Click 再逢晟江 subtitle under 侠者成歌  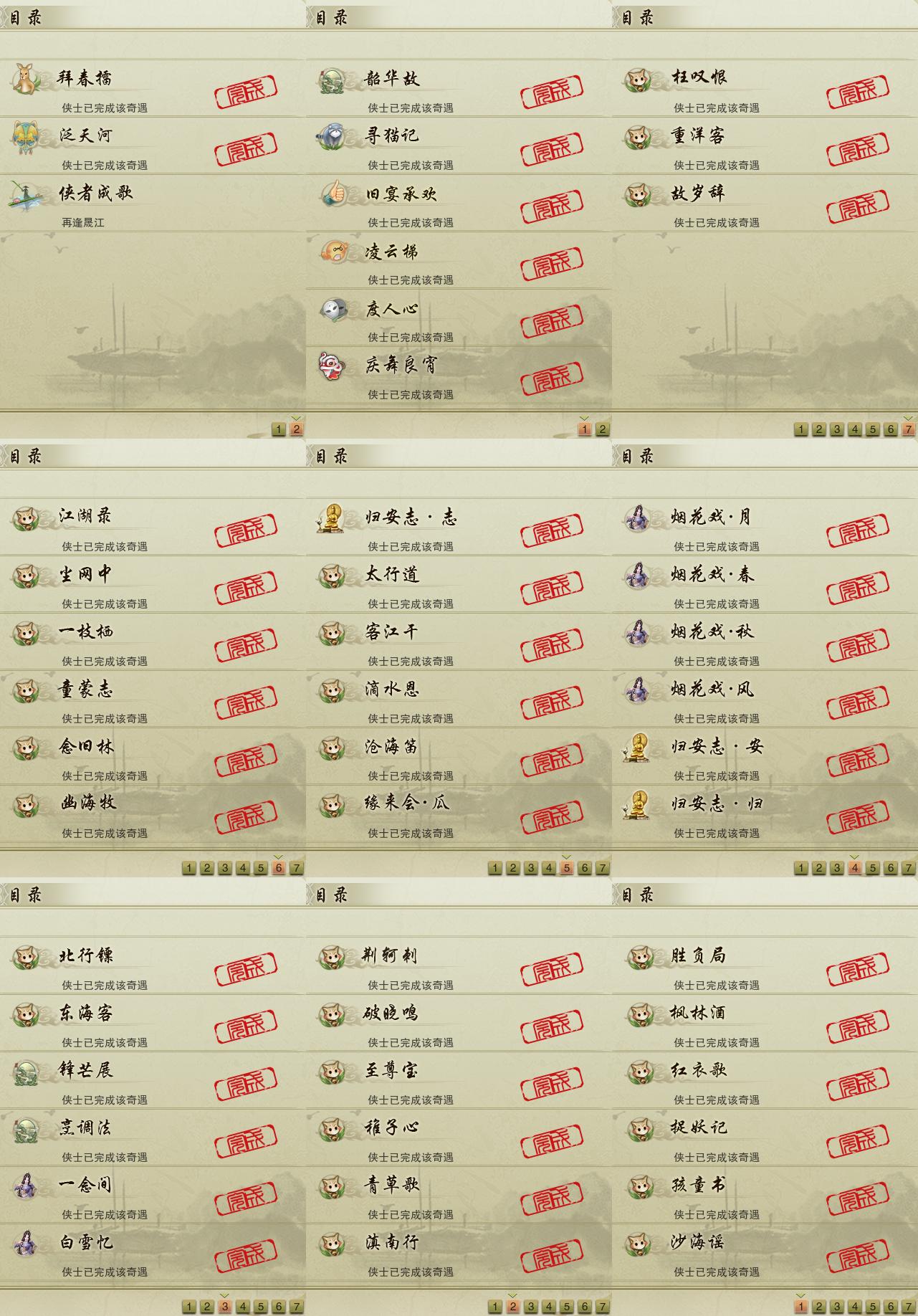[83, 223]
